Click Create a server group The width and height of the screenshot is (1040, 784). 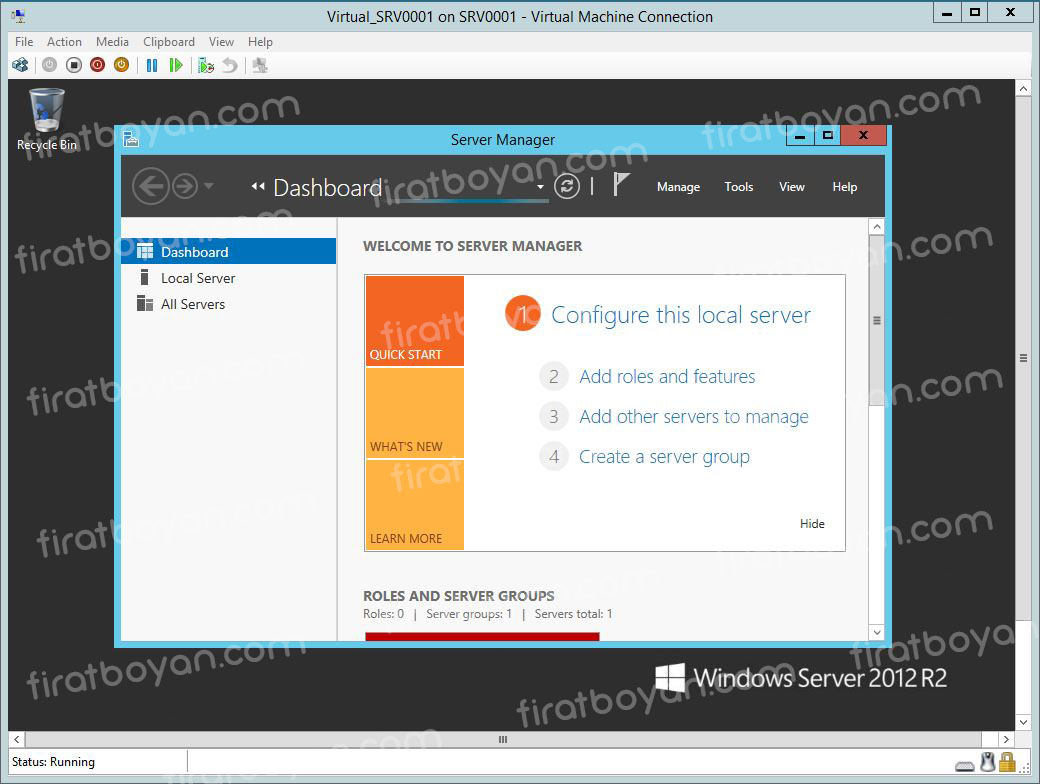[665, 457]
